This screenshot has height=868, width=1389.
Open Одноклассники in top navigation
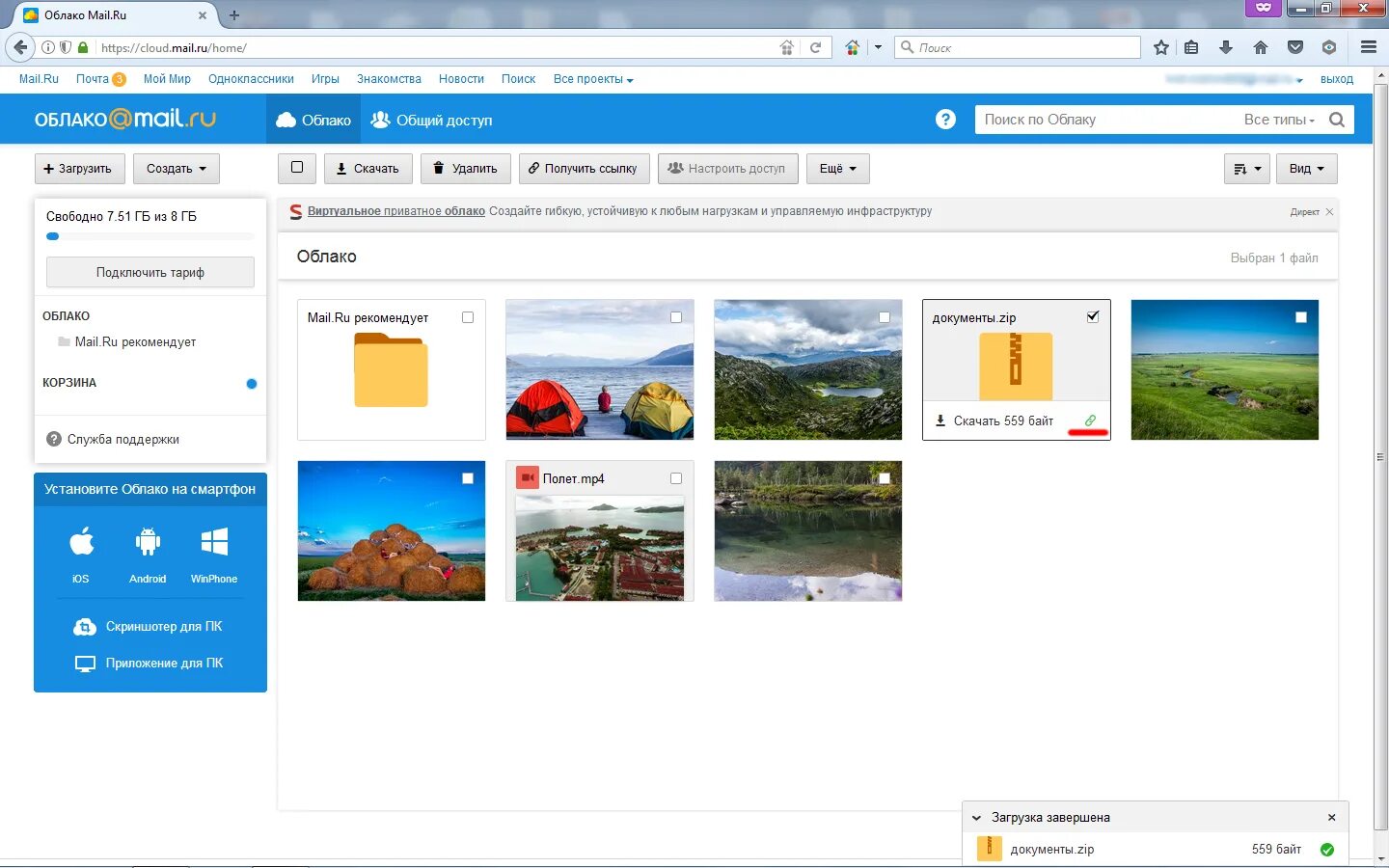tap(251, 79)
